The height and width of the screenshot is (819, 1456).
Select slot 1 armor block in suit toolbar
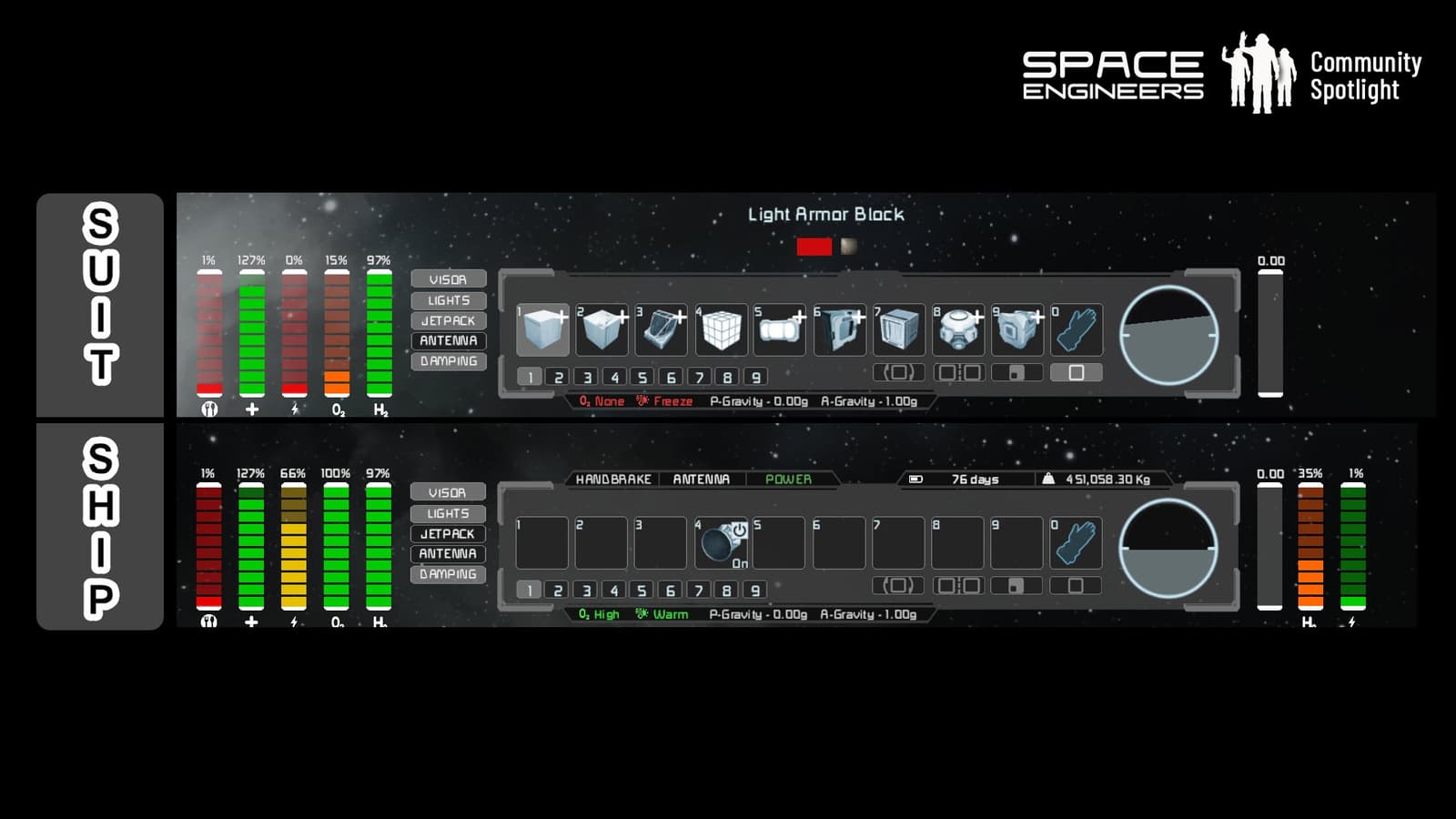(x=542, y=329)
